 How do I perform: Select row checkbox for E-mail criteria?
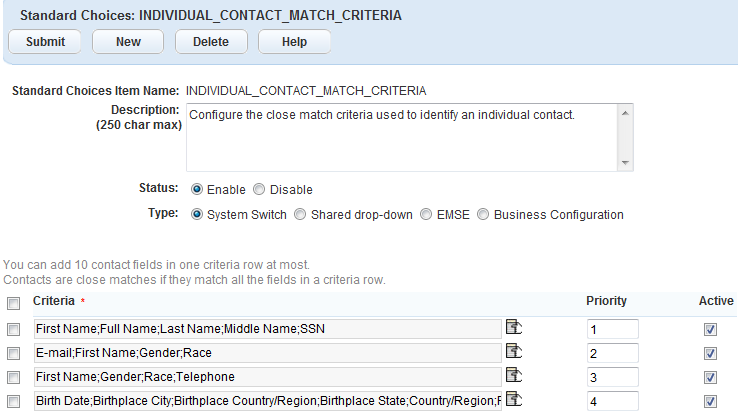click(14, 353)
